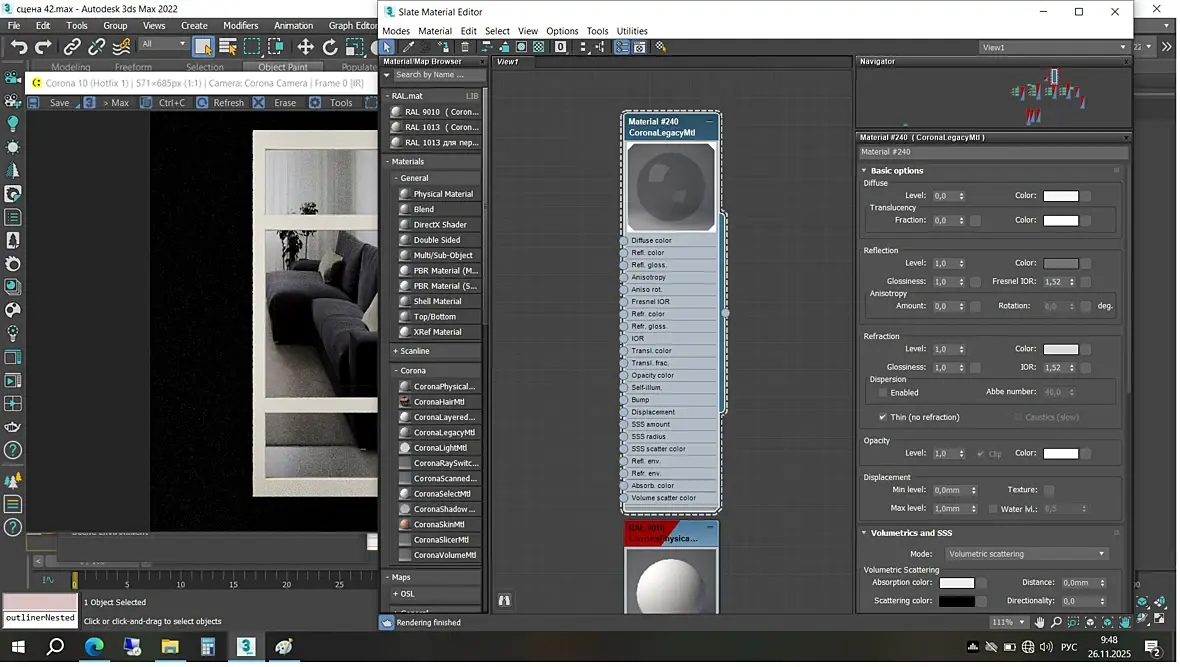Open Microsoft Edge from the taskbar
This screenshot has width=1180, height=667.
point(94,647)
